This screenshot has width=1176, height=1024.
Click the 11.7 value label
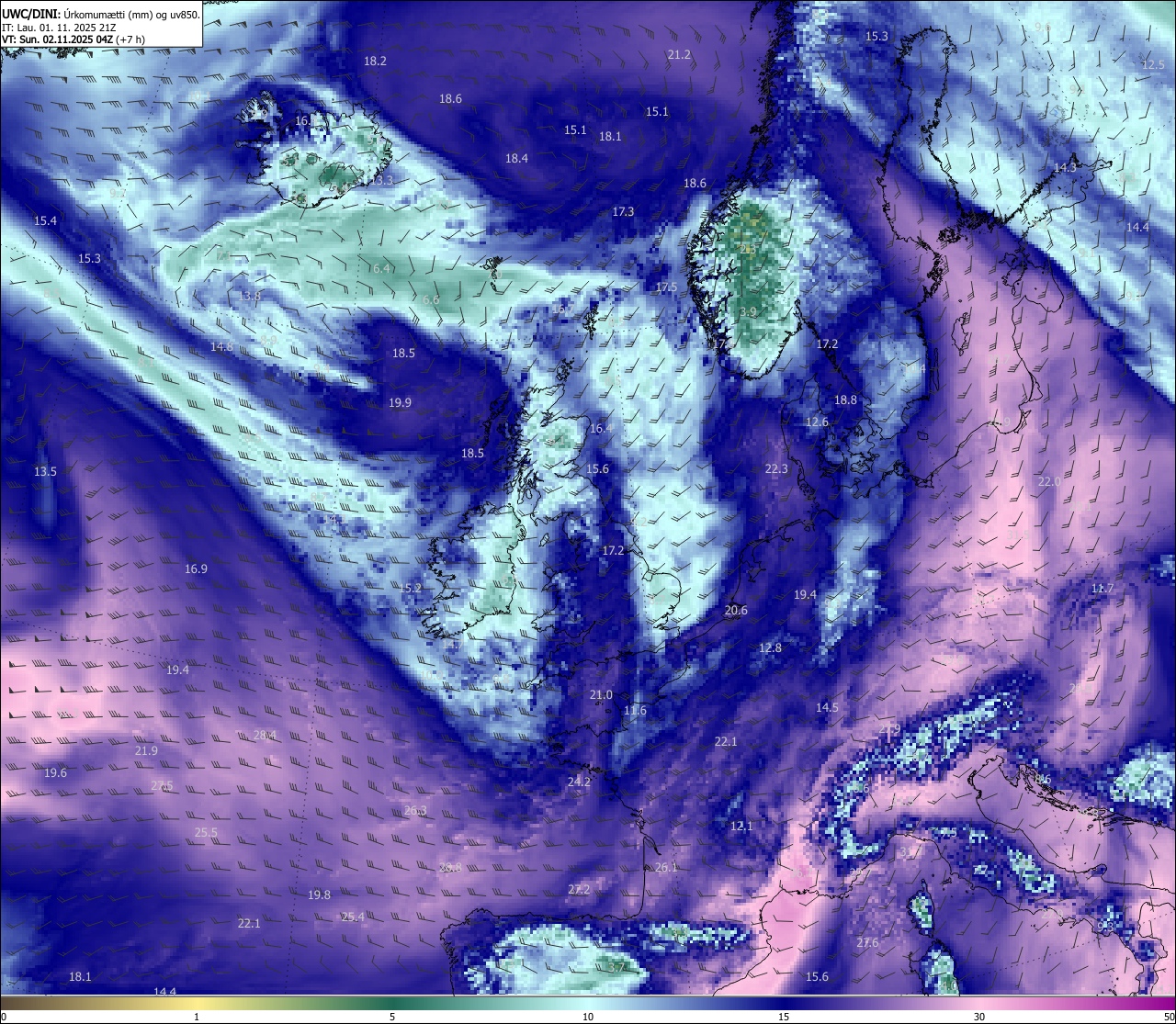tap(1102, 589)
